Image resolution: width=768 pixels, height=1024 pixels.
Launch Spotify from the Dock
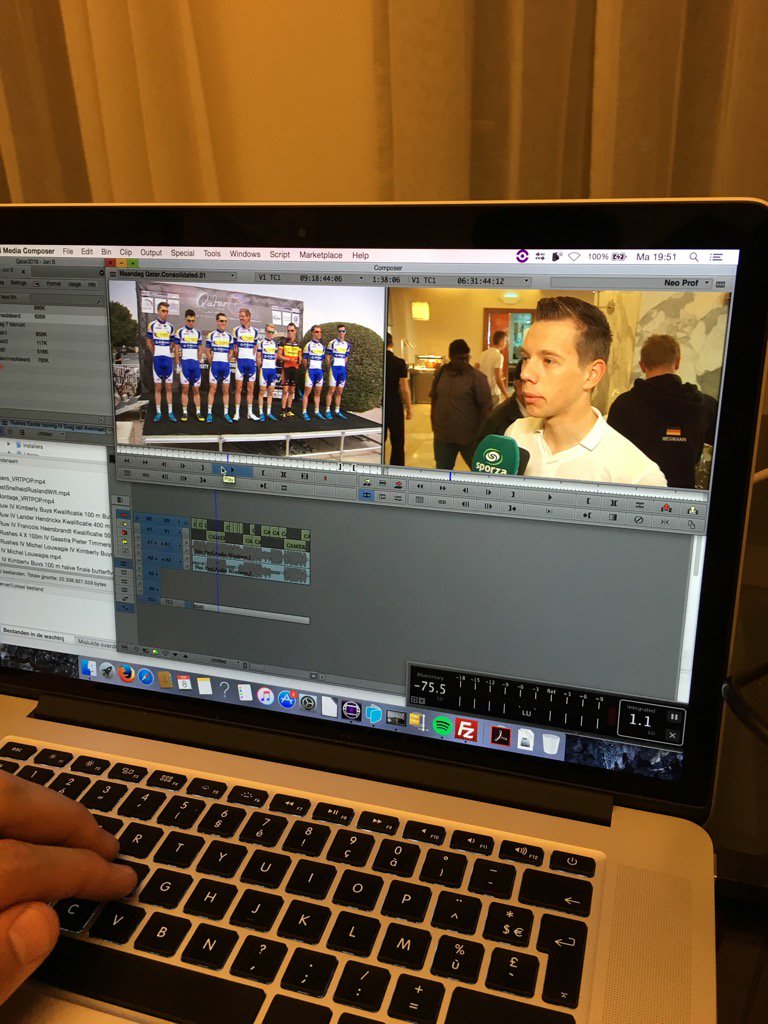[442, 726]
